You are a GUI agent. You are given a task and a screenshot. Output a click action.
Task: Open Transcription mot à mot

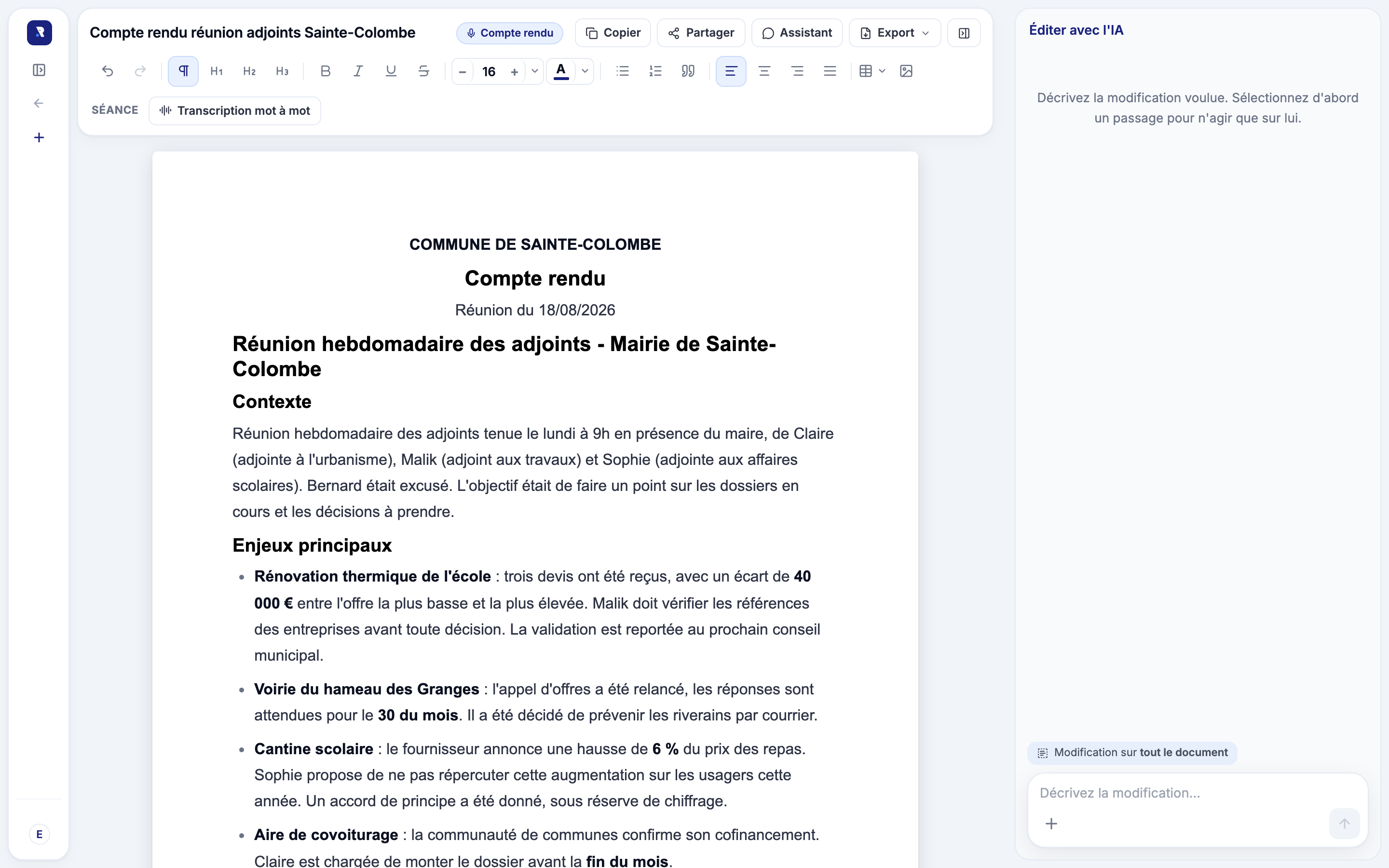tap(235, 111)
